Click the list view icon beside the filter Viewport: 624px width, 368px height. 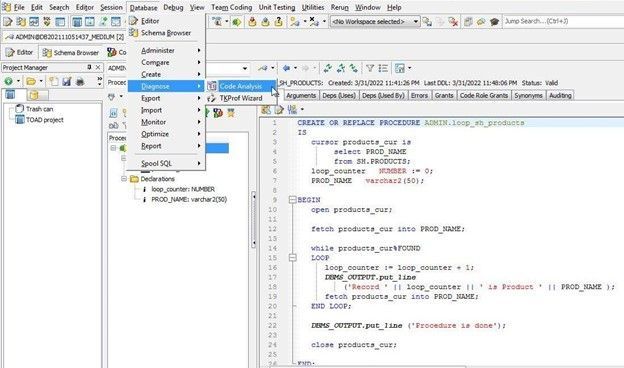click(x=383, y=68)
